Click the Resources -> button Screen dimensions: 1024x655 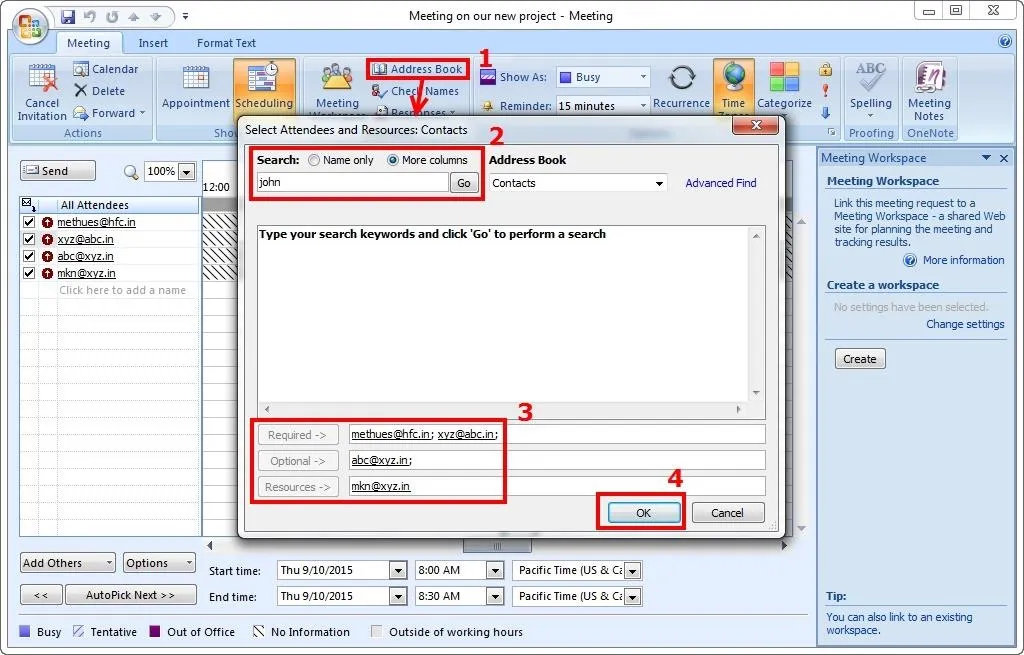coord(298,487)
